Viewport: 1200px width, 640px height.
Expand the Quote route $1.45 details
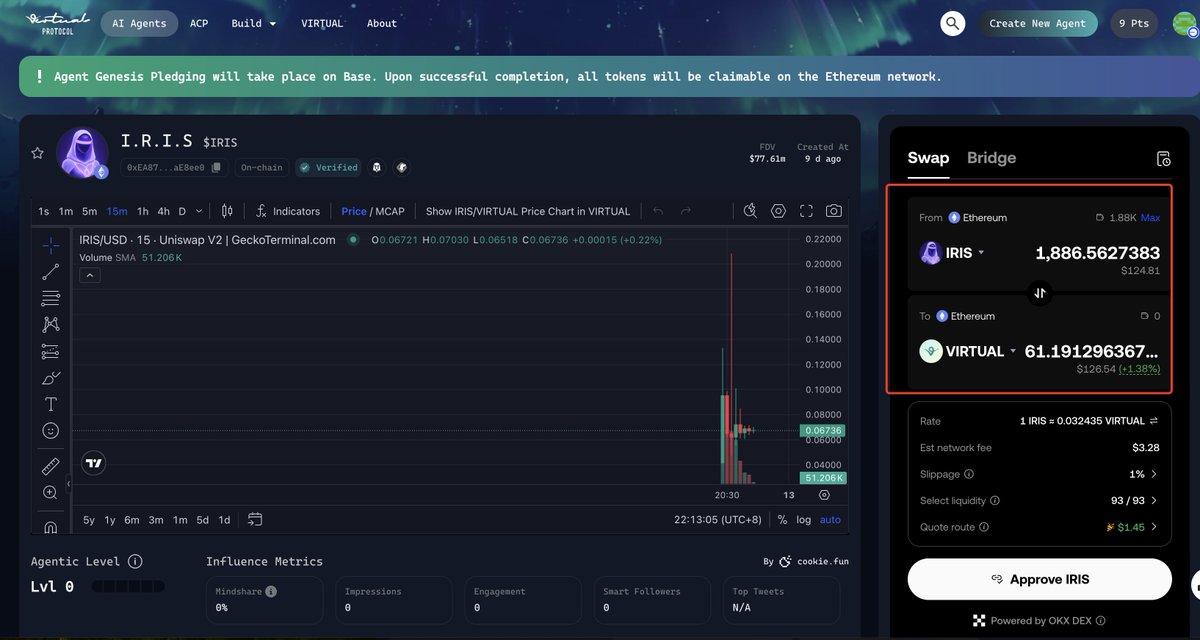tap(1133, 526)
